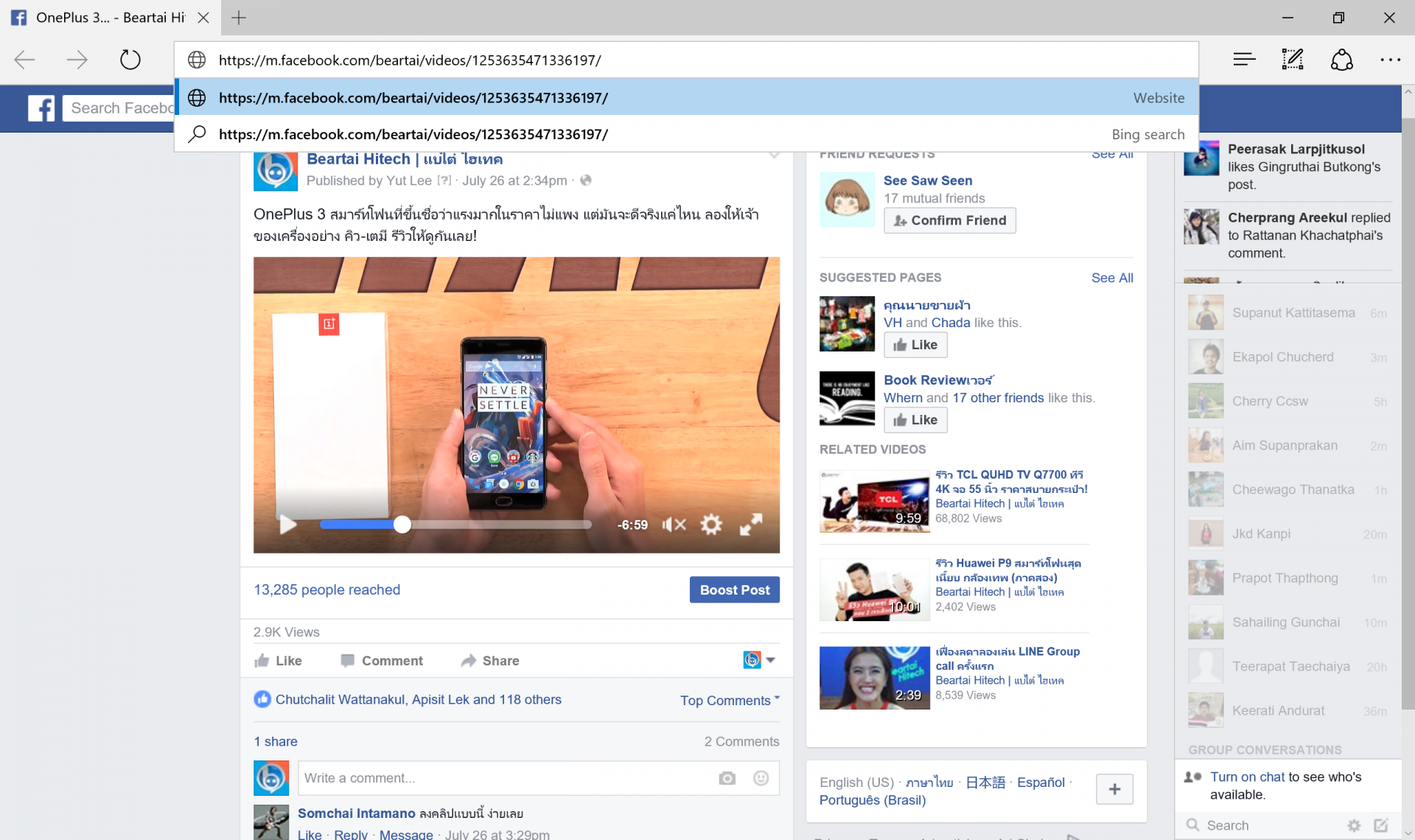
Task: Click See All for suggested pages
Action: coord(1112,278)
